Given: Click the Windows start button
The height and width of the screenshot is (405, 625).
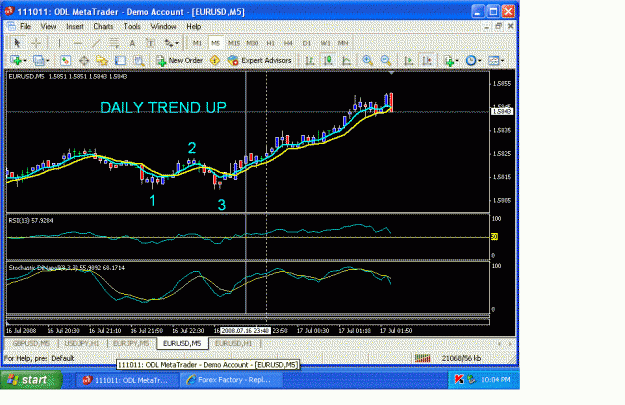Looking at the screenshot, I should pos(31,380).
